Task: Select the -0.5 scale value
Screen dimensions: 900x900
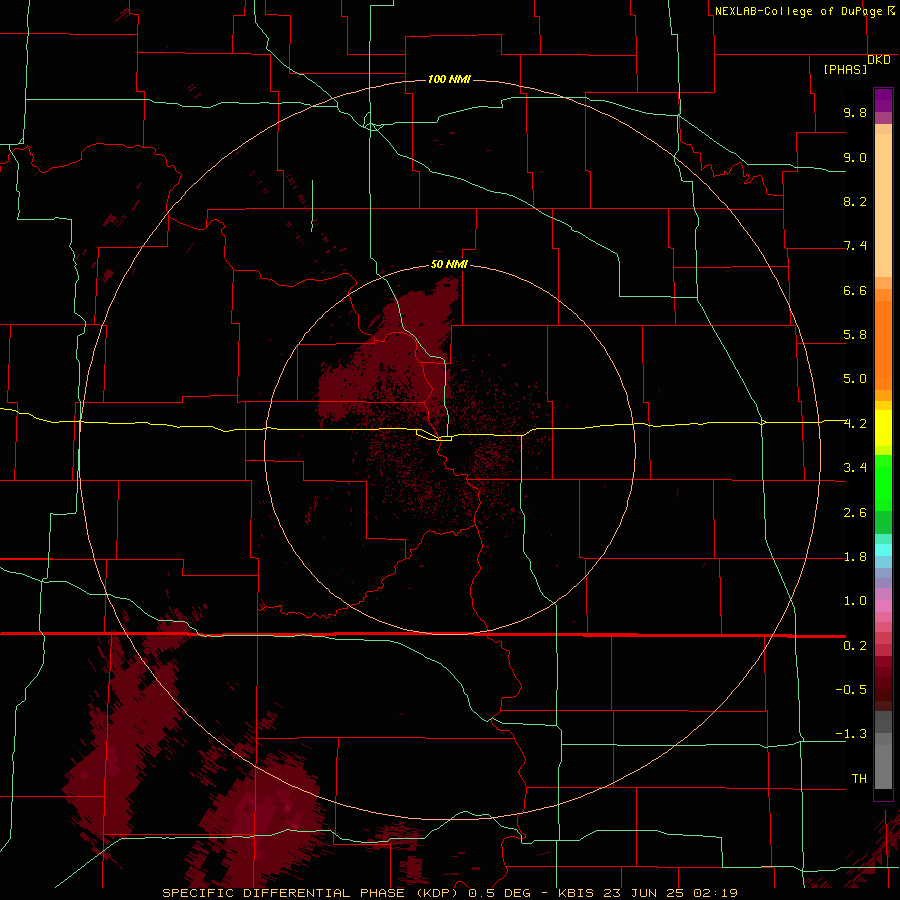Action: (x=851, y=690)
